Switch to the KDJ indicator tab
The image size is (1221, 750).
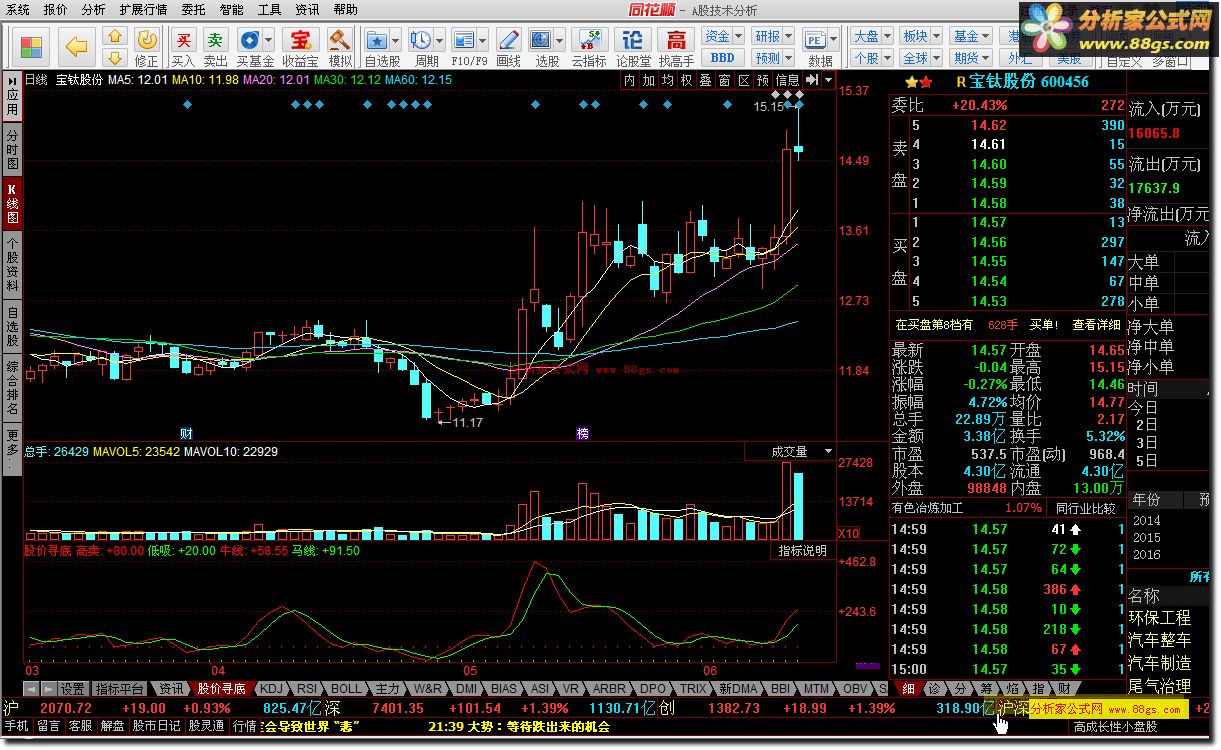click(270, 689)
